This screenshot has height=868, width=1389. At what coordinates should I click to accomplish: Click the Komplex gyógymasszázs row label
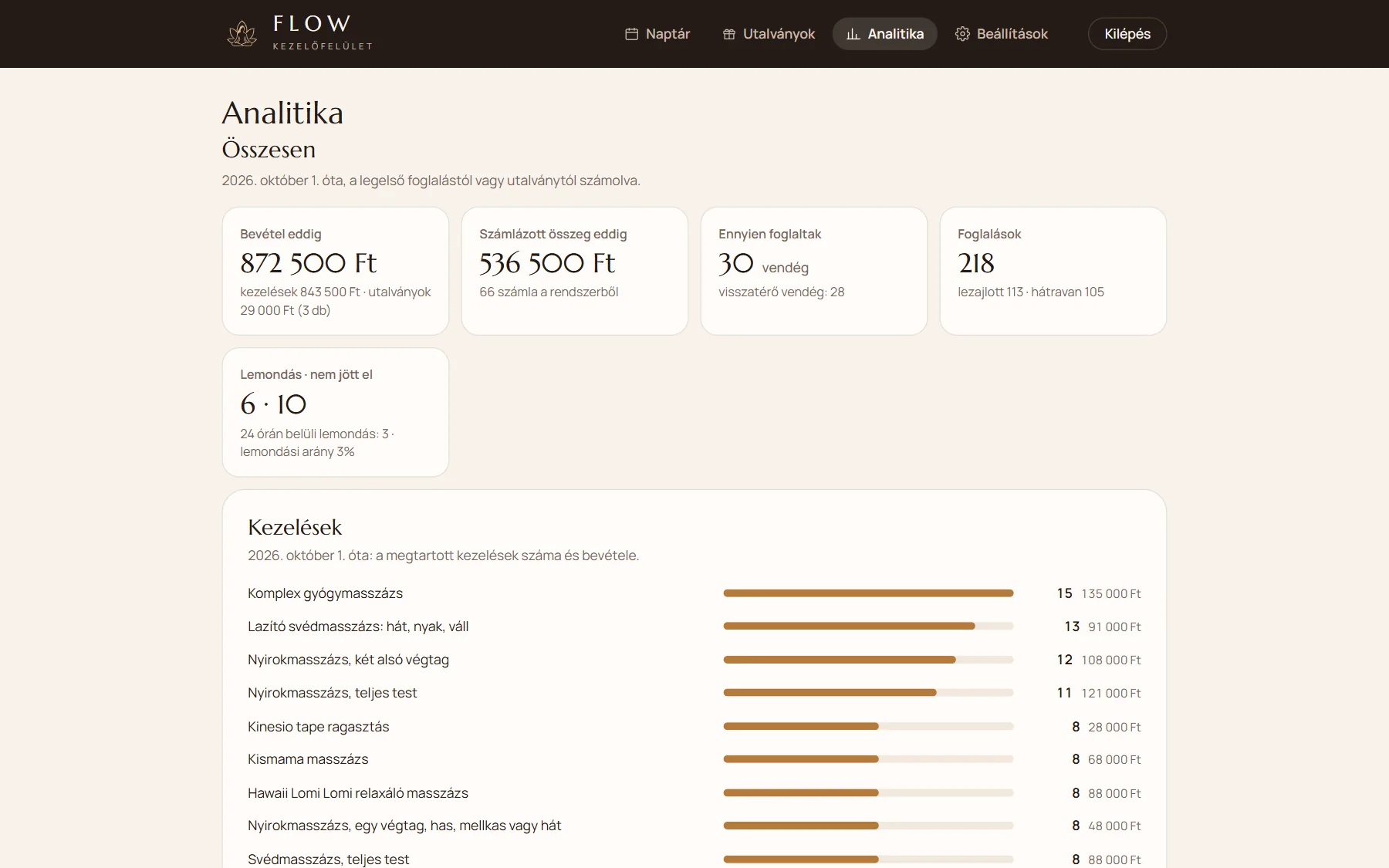325,593
